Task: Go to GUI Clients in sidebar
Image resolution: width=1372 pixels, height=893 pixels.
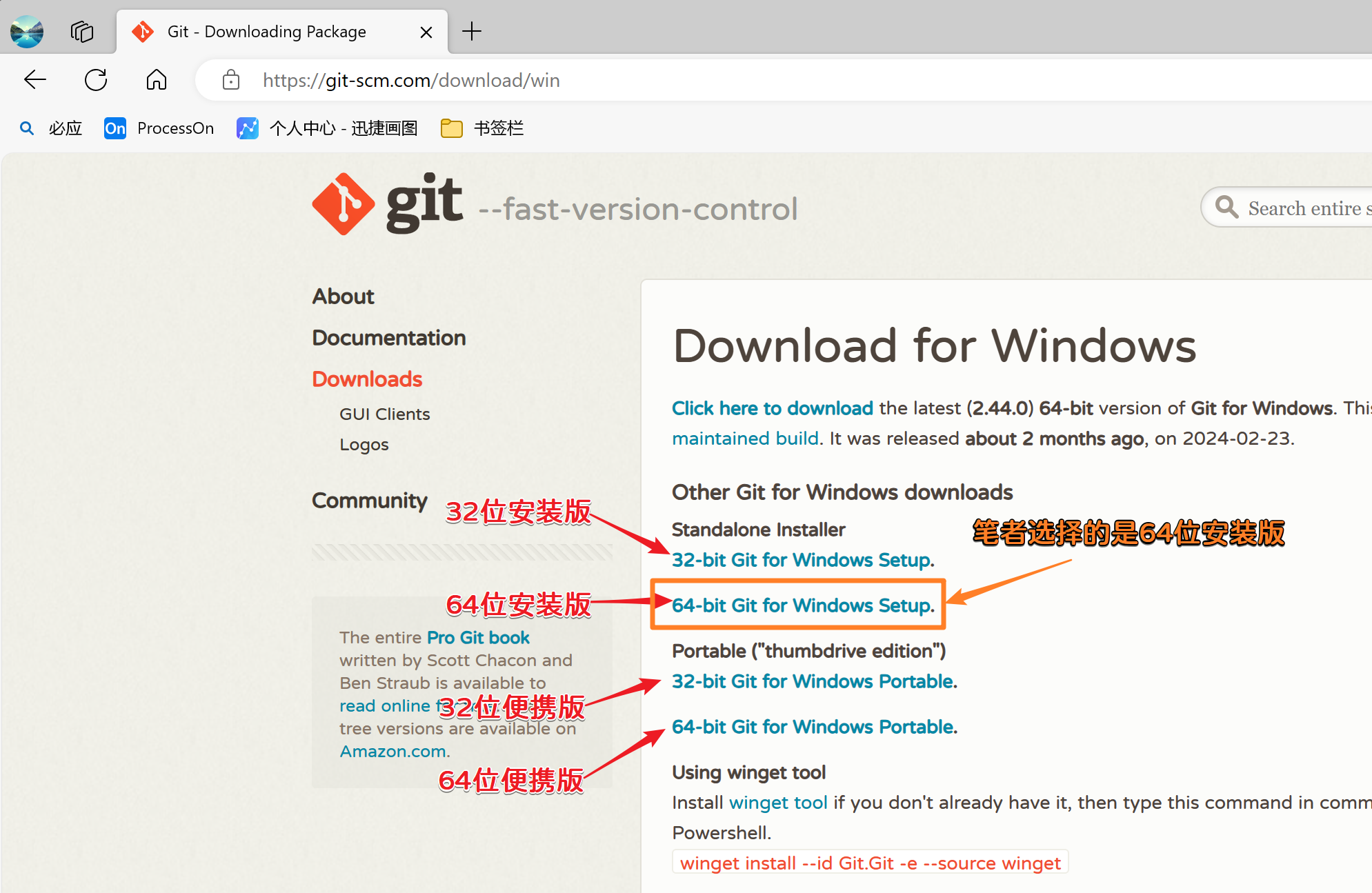Action: (384, 414)
